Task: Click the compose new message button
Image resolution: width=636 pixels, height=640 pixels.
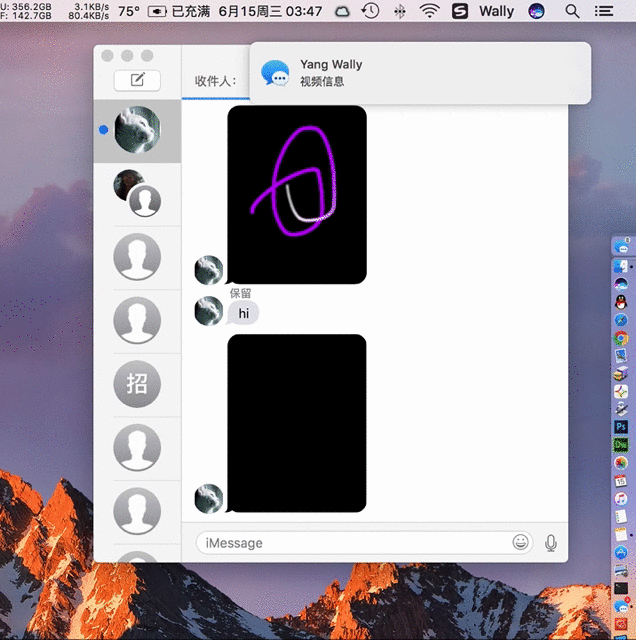Action: coord(137,80)
